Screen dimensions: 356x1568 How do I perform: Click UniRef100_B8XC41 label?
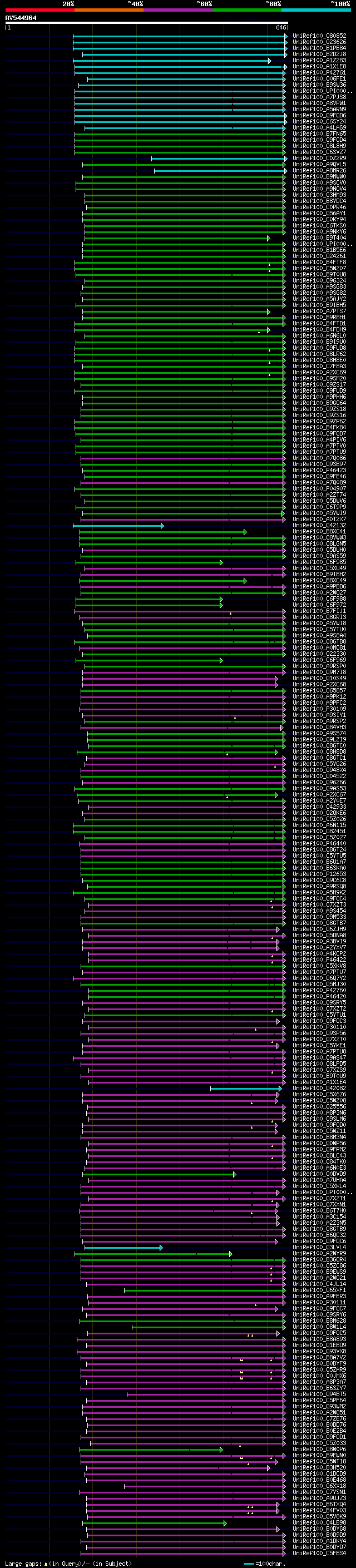point(319,531)
